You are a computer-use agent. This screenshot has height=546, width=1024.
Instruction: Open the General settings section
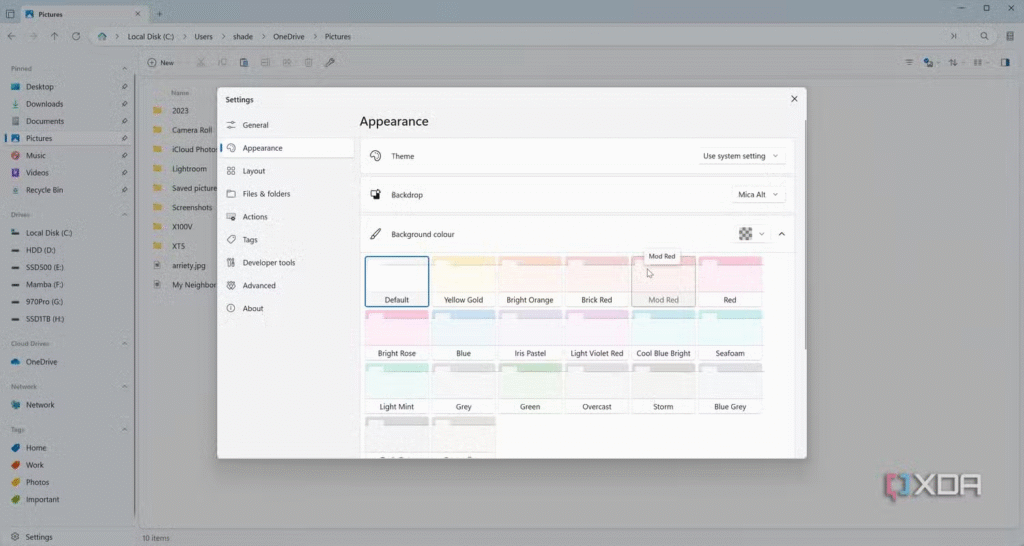[255, 125]
